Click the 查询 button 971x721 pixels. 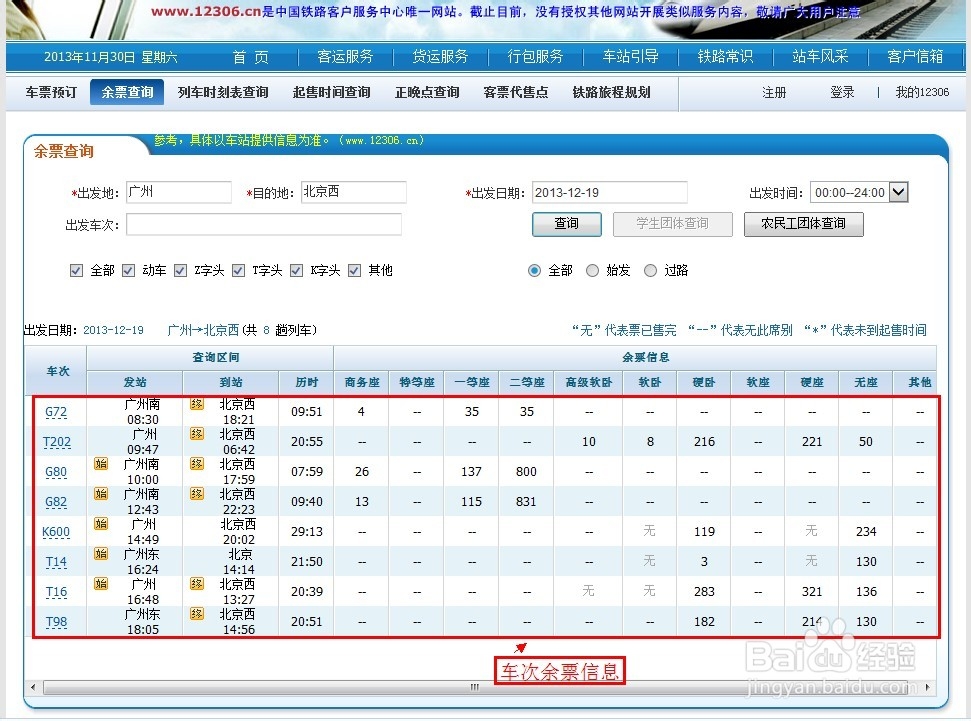click(x=567, y=224)
